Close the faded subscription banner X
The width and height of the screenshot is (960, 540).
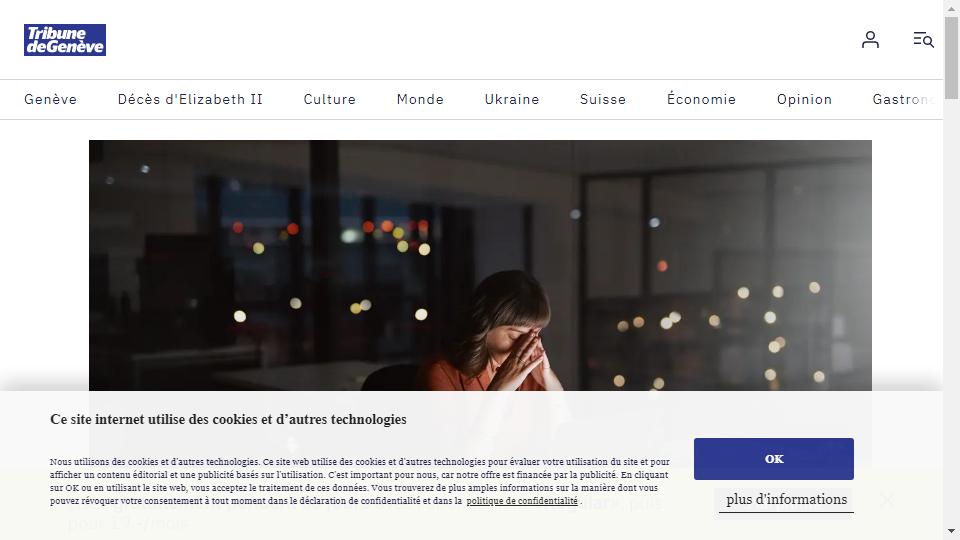pyautogui.click(x=887, y=500)
